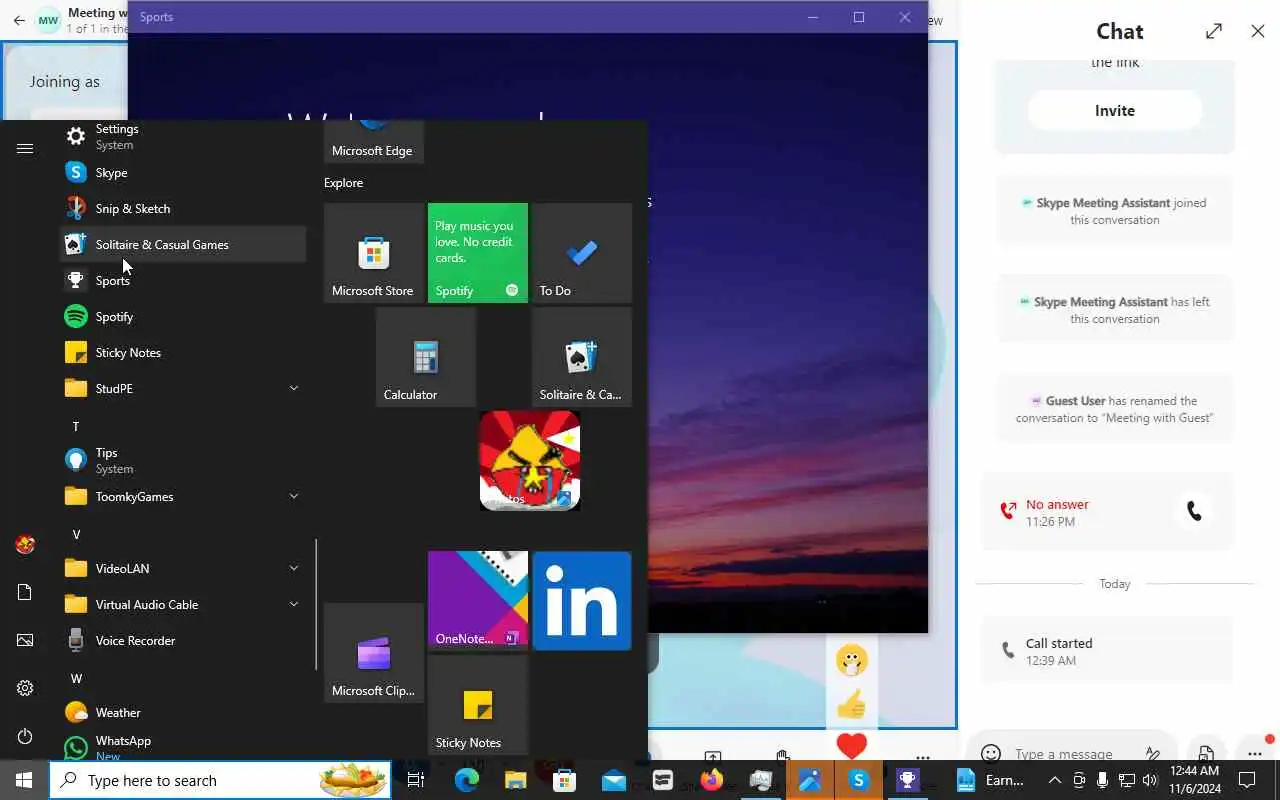Viewport: 1280px width, 800px height.
Task: Open Microsoft Edge from the taskbar
Action: 466,780
